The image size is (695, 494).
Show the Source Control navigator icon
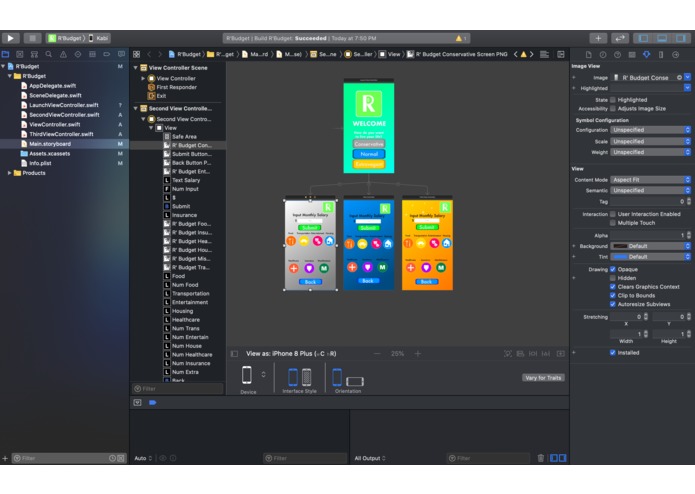coord(20,54)
